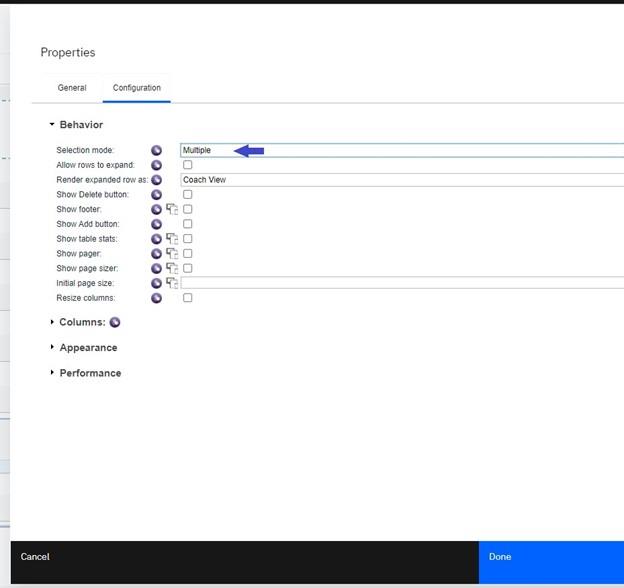Open the Render expanded row as dropdown
The width and height of the screenshot is (624, 588).
coord(402,180)
